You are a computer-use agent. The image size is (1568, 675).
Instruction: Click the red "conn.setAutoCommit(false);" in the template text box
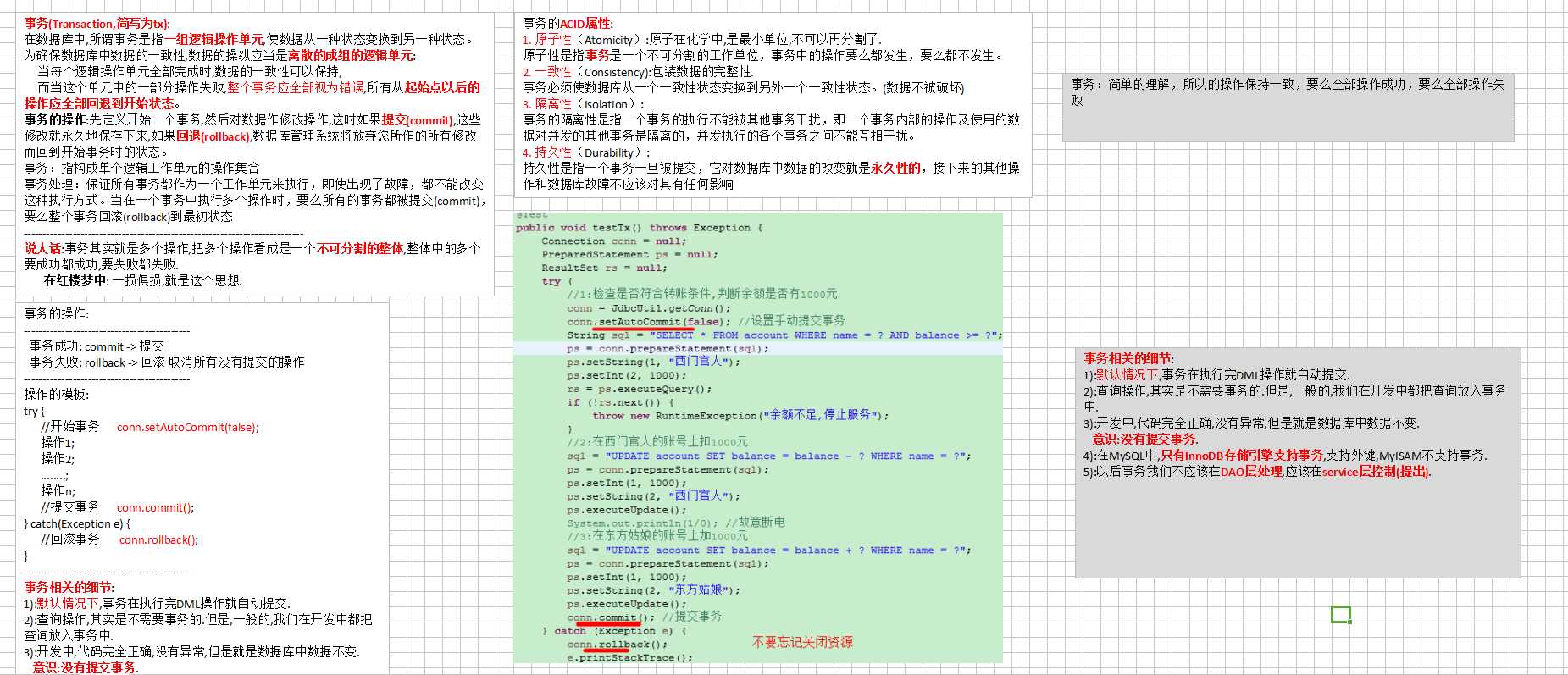pos(188,427)
